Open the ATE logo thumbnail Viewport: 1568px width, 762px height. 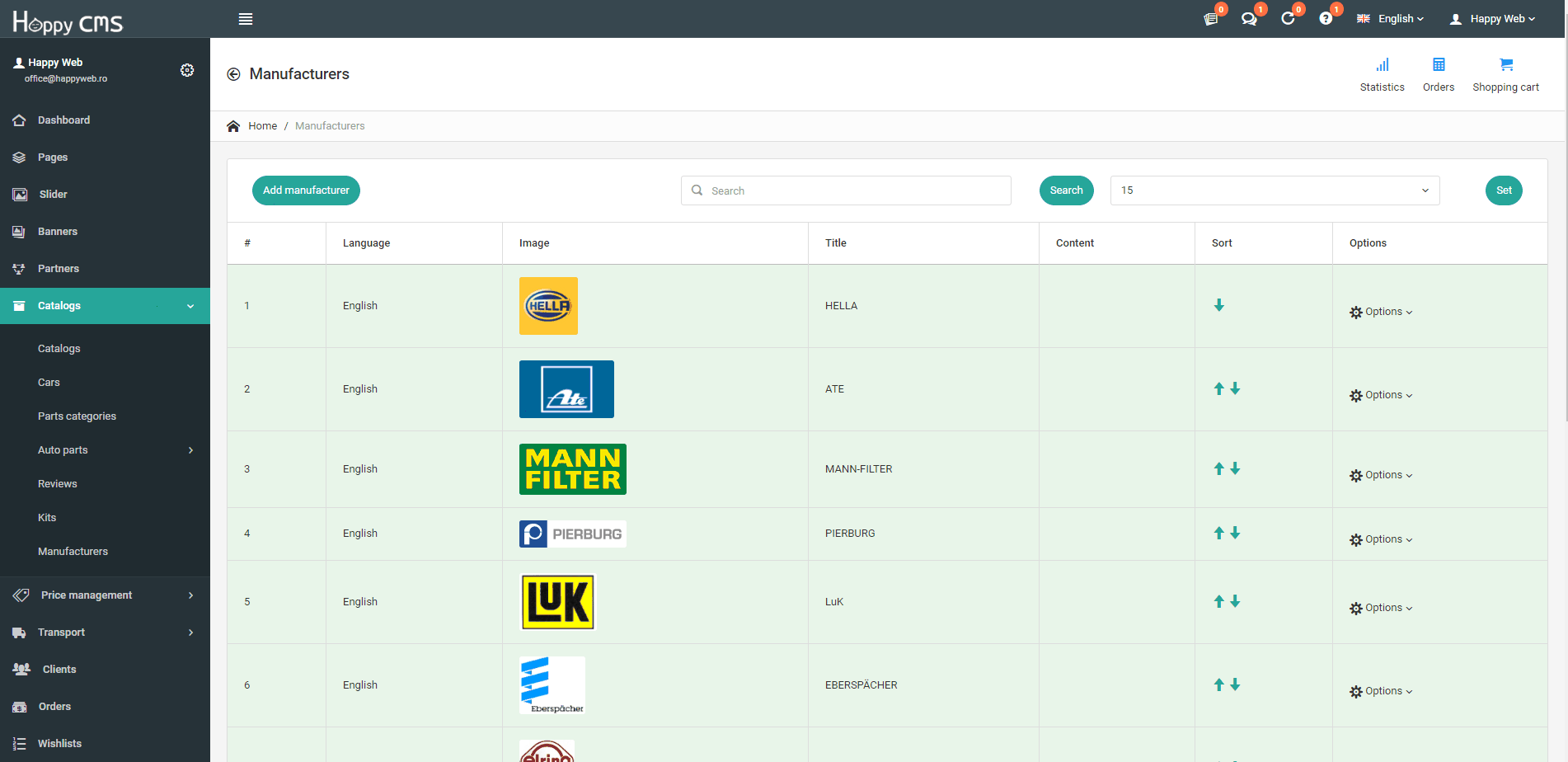pos(566,389)
